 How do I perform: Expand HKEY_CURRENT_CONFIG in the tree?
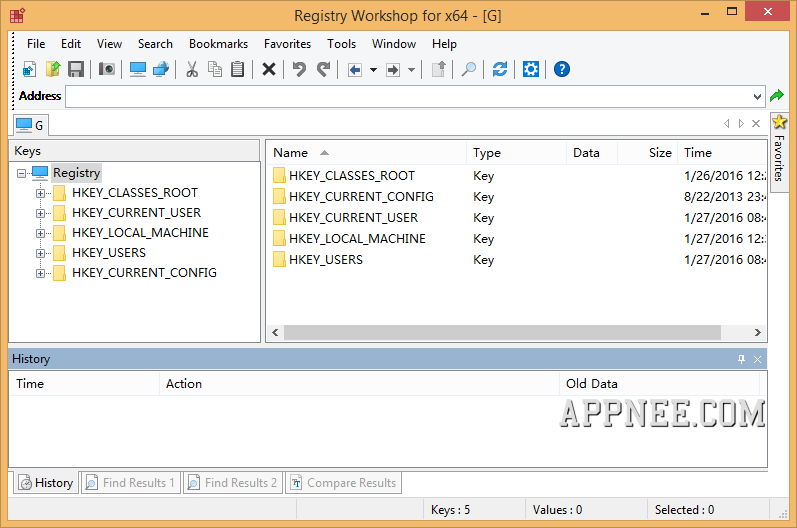click(x=40, y=273)
